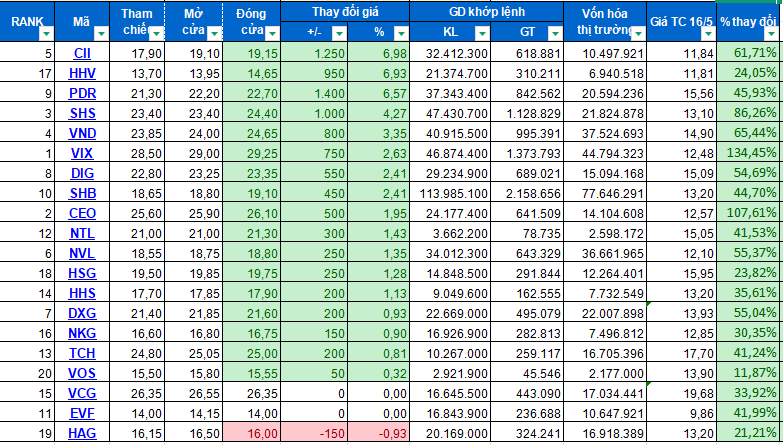Image resolution: width=783 pixels, height=445 pixels.
Task: Open the CII stock link
Action: (x=82, y=53)
